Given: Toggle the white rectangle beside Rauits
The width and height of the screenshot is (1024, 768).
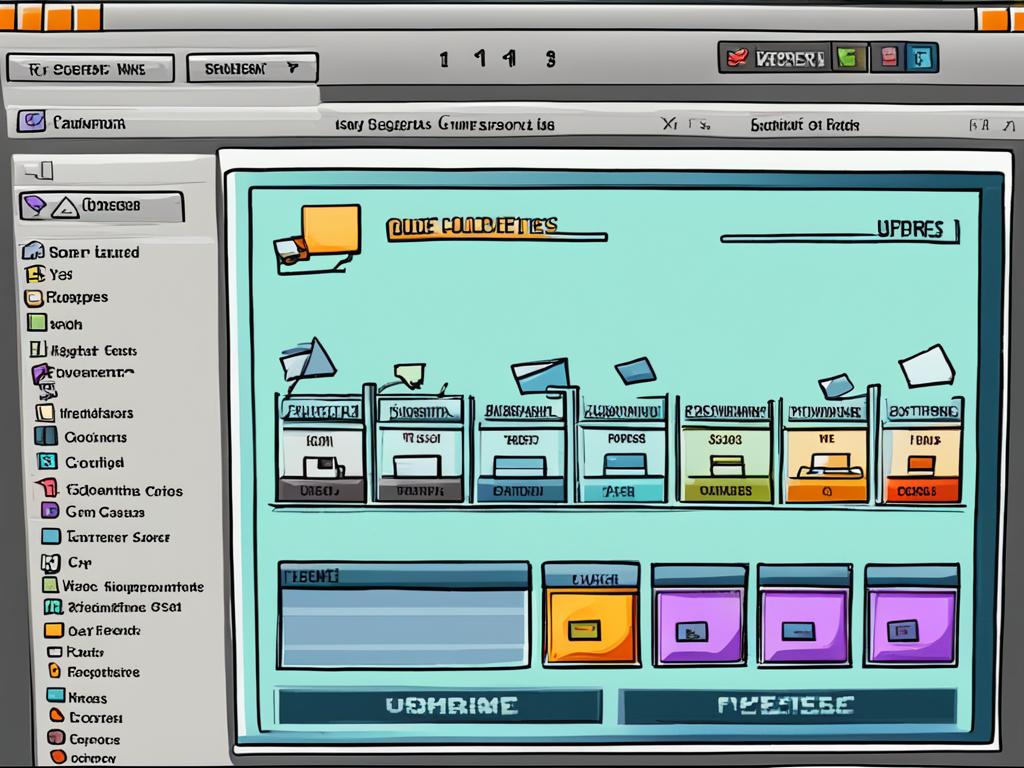Looking at the screenshot, I should pyautogui.click(x=55, y=652).
